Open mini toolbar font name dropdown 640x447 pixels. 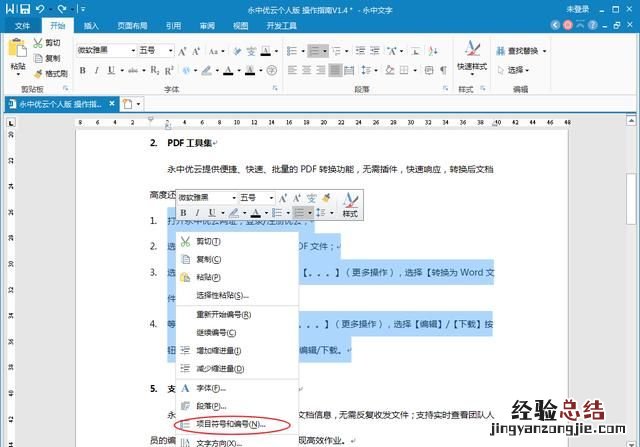coord(234,198)
